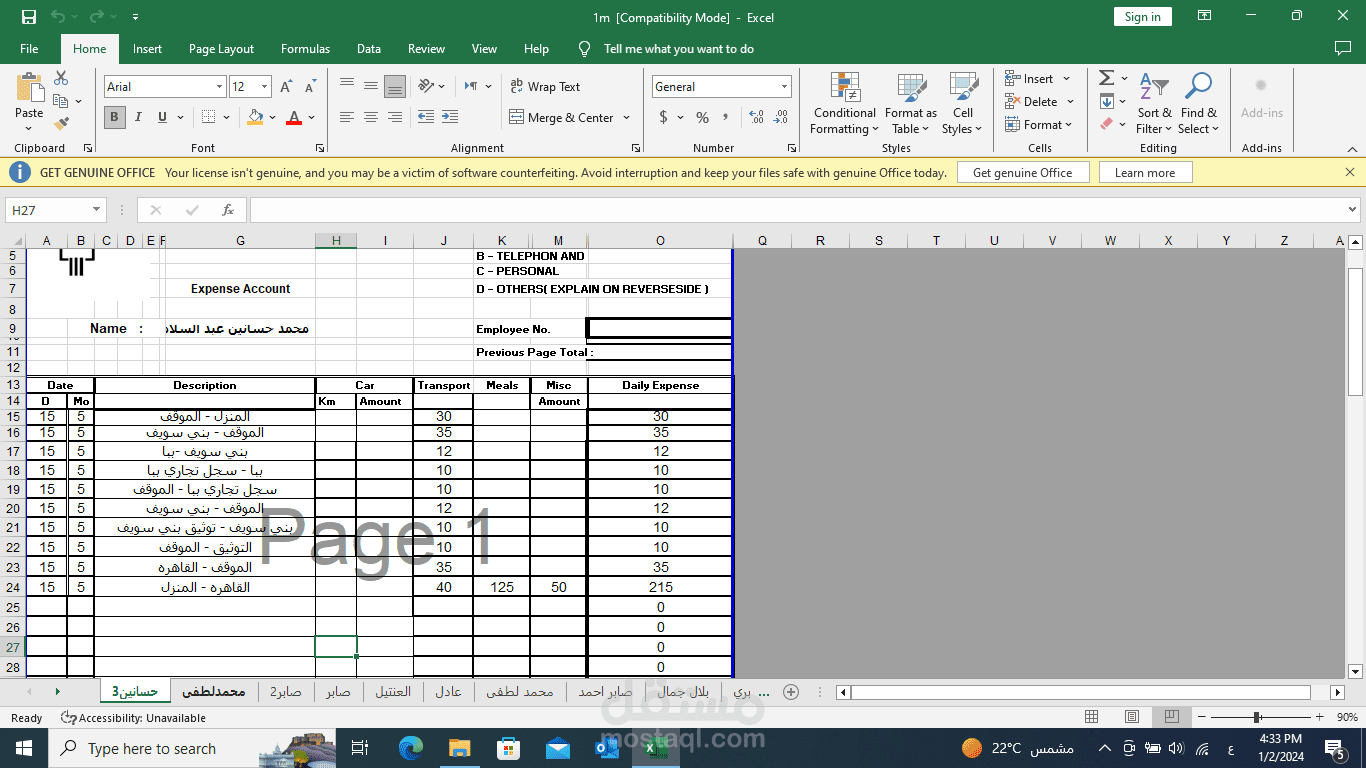Toggle Bold formatting

coord(114,117)
